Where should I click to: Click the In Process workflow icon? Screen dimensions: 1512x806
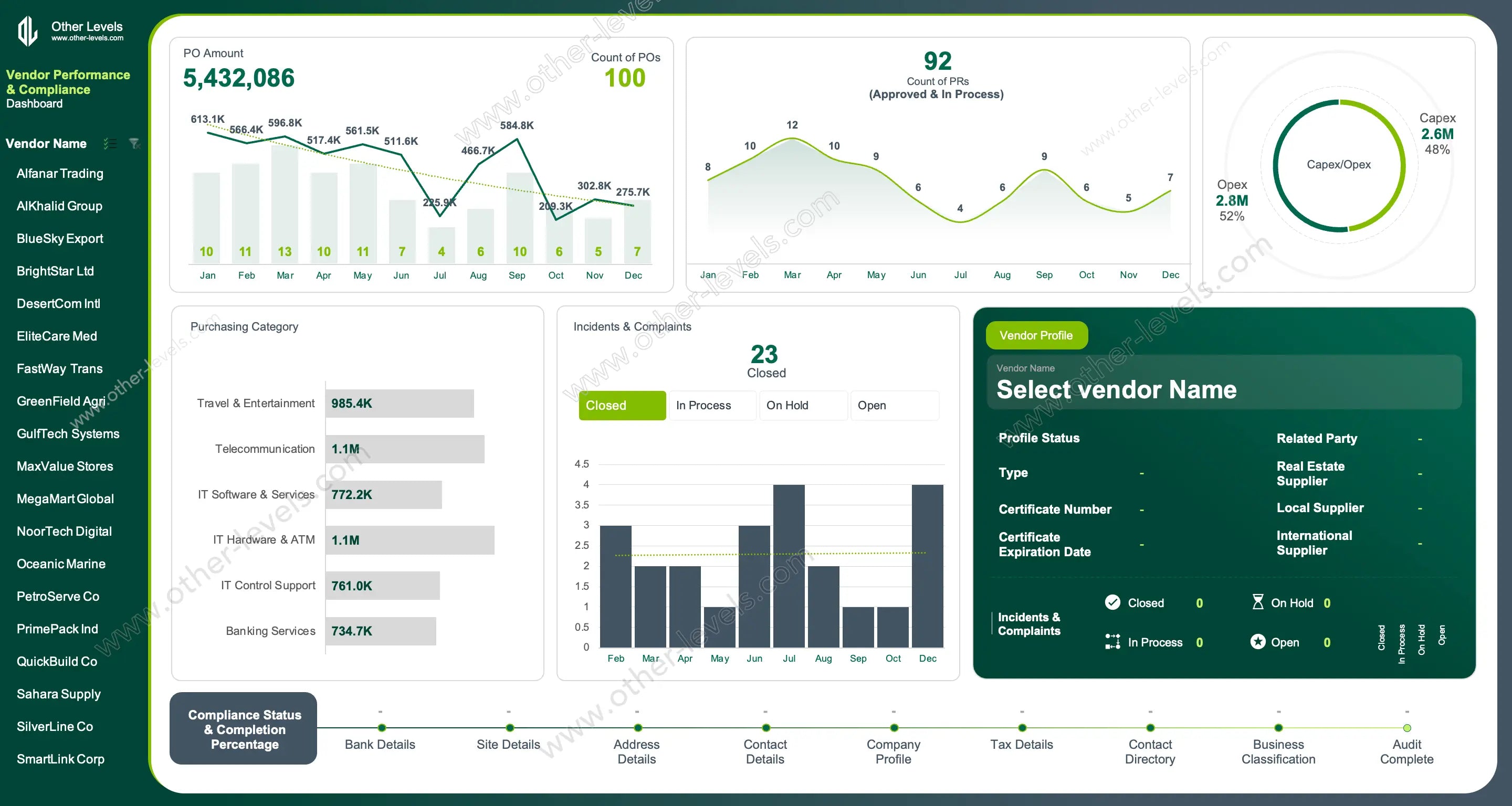[x=1112, y=642]
